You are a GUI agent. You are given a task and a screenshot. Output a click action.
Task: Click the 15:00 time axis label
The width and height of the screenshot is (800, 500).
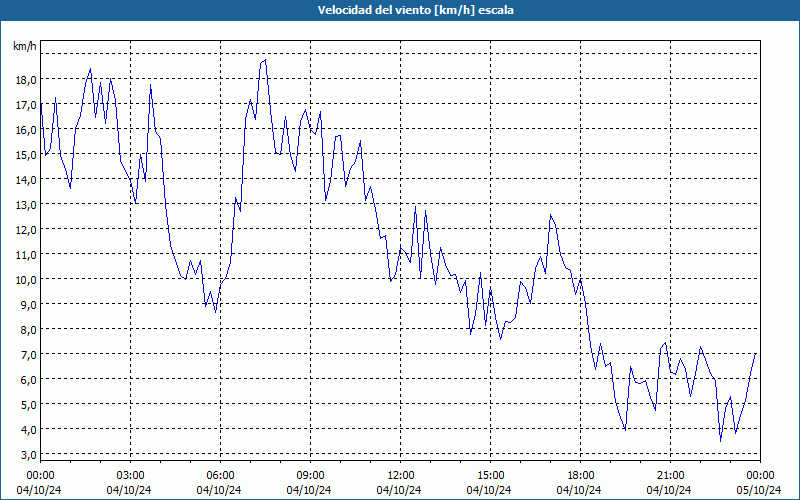[x=490, y=476]
